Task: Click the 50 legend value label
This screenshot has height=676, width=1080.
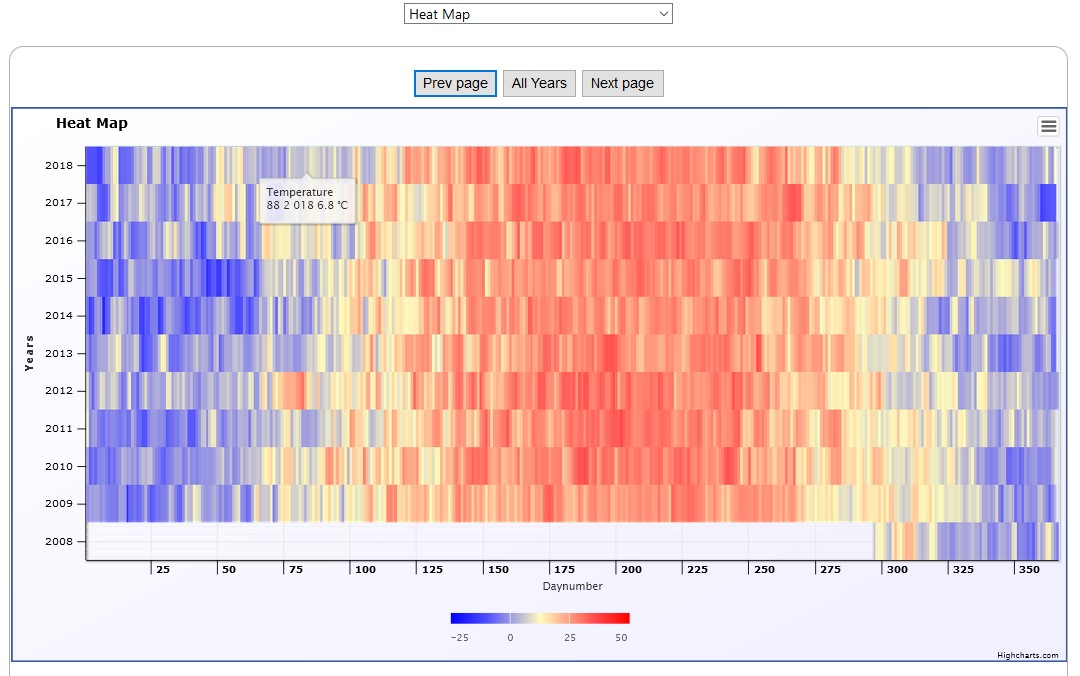Action: coord(621,637)
